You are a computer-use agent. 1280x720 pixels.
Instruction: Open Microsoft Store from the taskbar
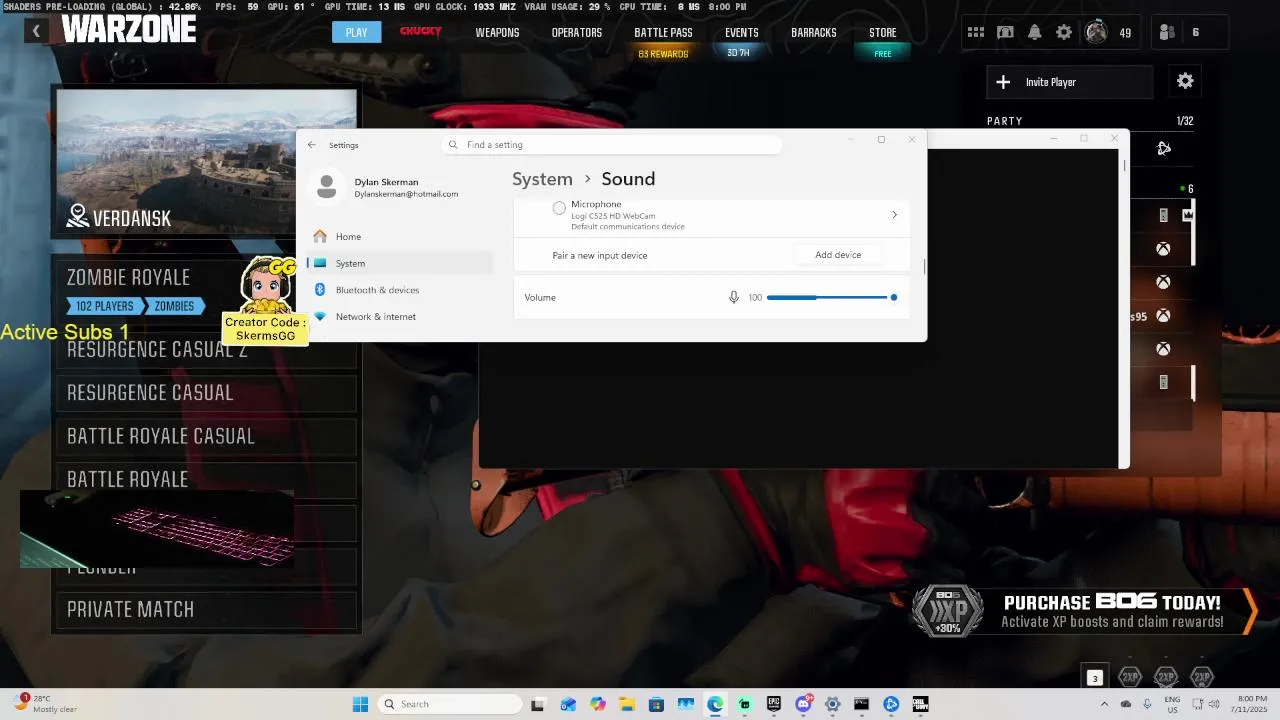click(x=656, y=704)
